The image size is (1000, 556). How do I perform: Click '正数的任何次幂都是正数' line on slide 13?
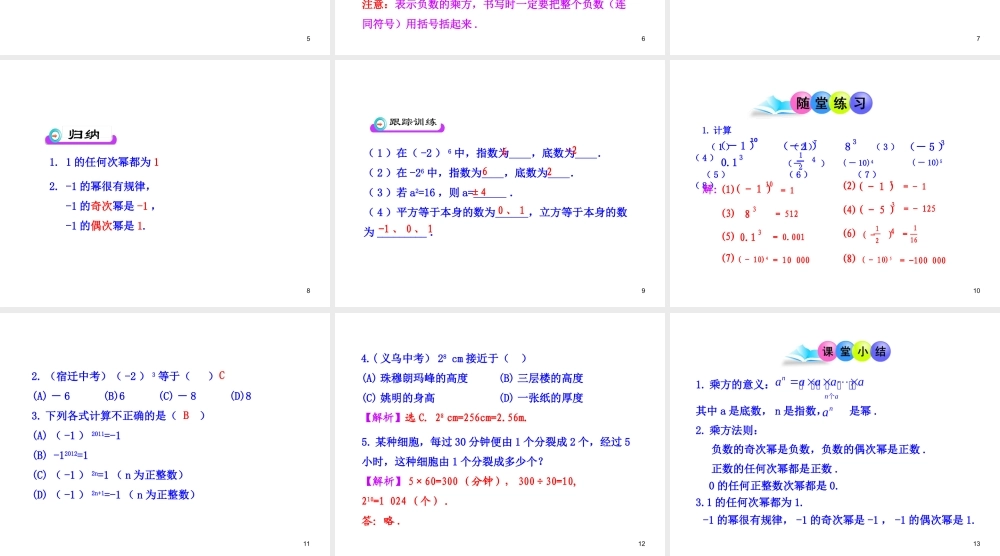(x=774, y=469)
